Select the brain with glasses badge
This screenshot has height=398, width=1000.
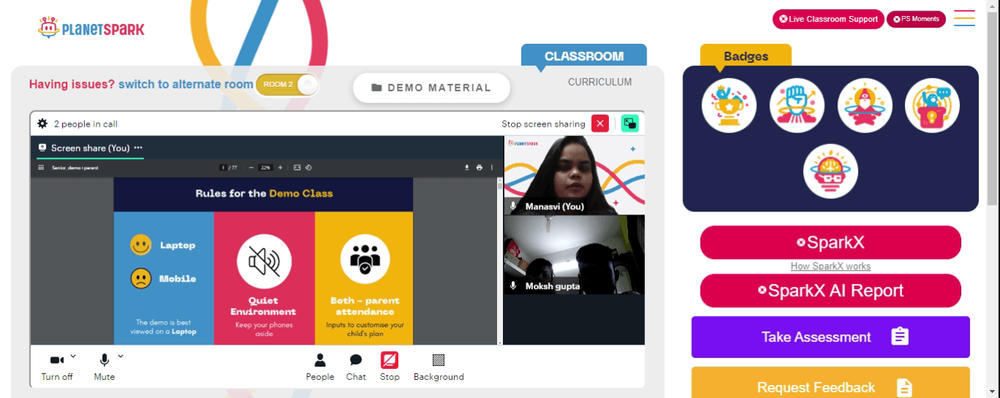click(830, 171)
